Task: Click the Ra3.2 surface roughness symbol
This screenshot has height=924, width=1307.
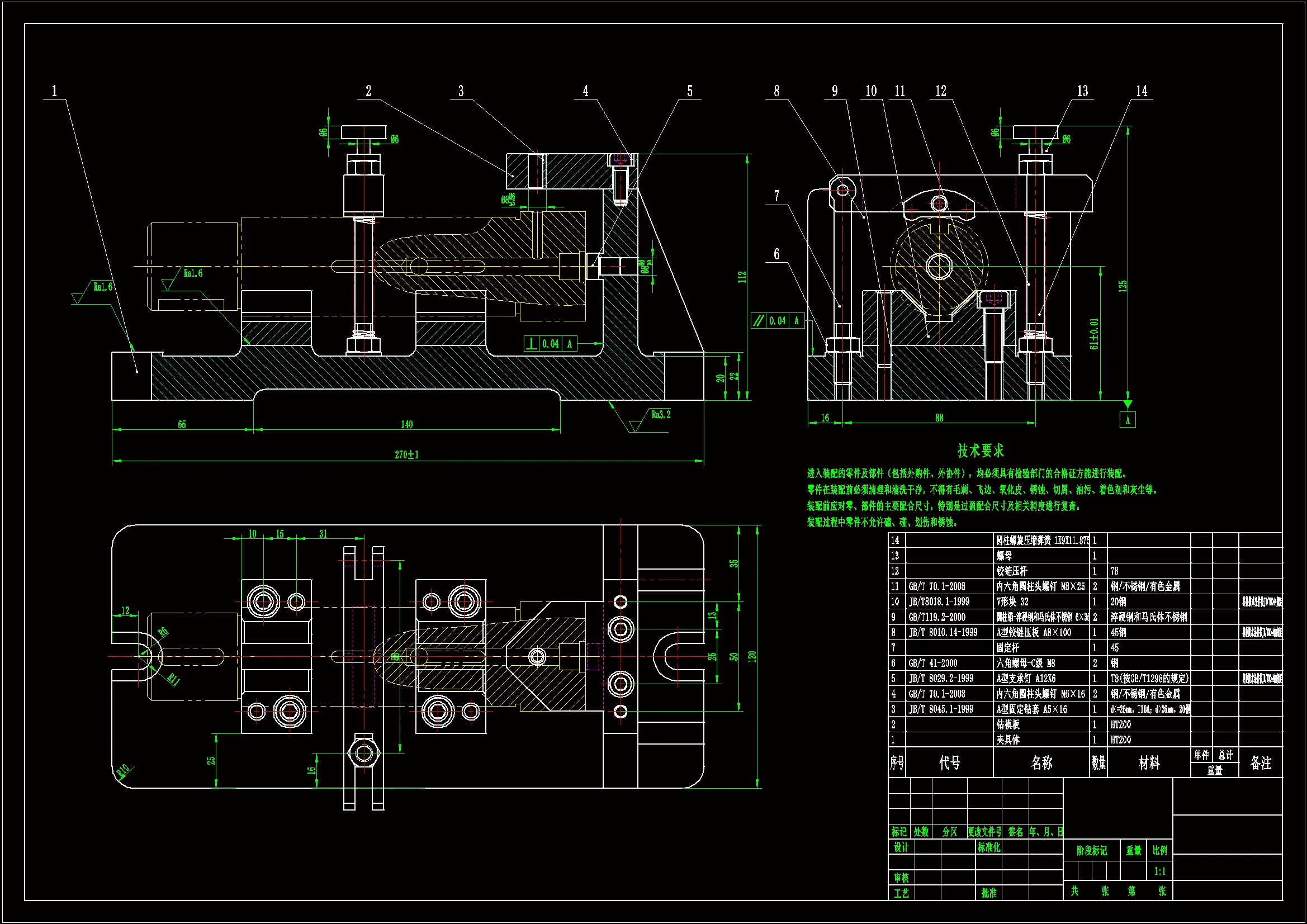Action: click(x=660, y=415)
